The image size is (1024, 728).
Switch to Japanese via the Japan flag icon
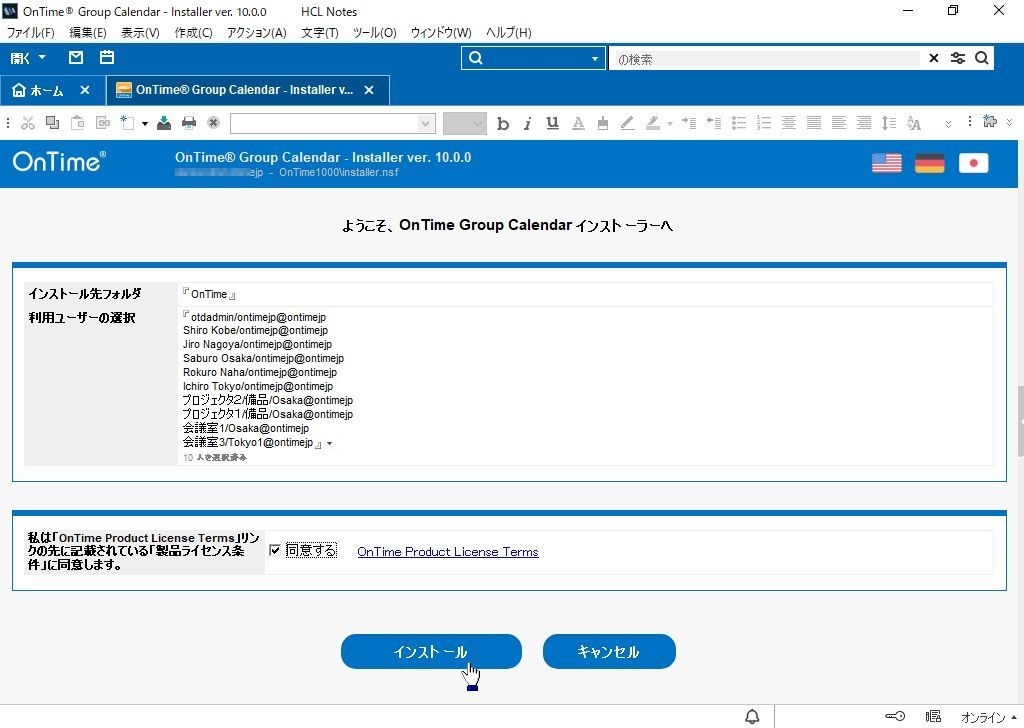click(x=973, y=162)
